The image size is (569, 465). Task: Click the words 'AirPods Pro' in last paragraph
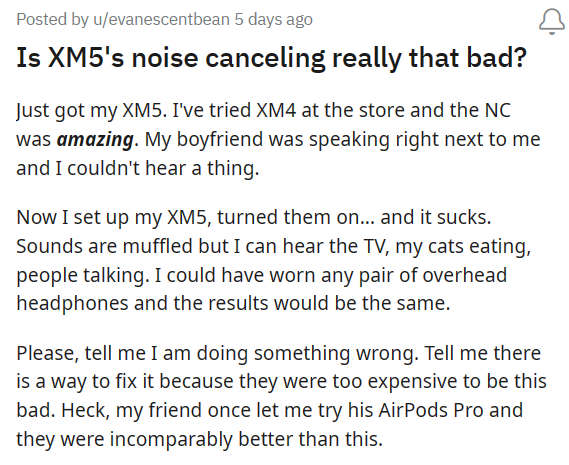click(431, 410)
